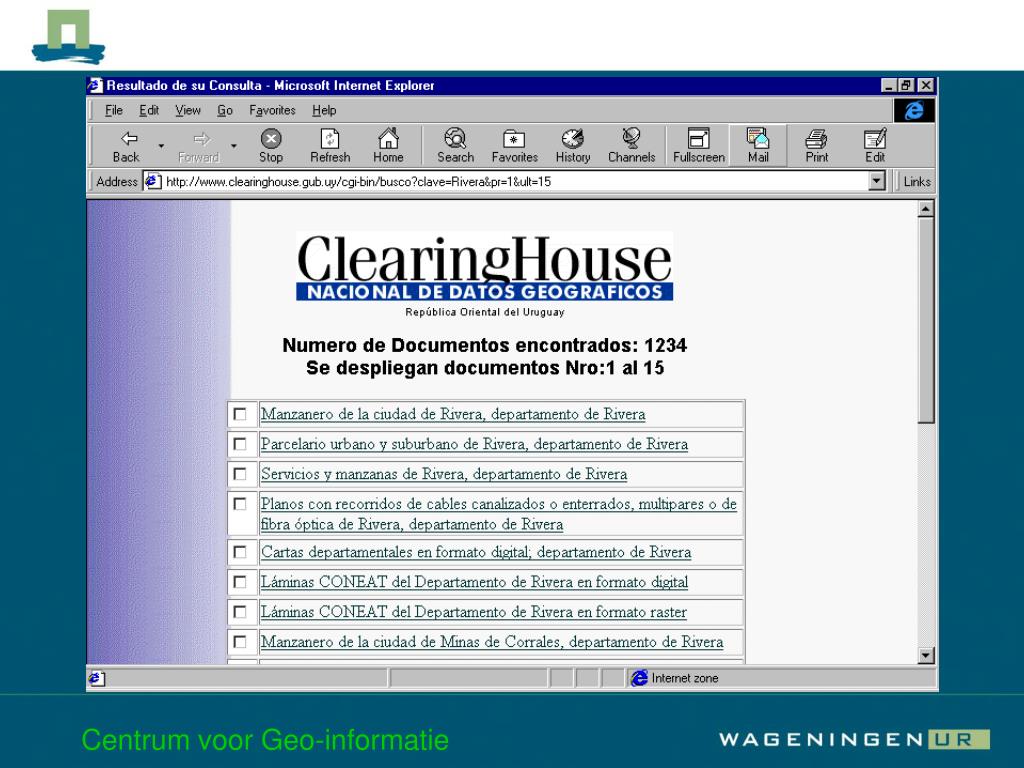1024x768 pixels.
Task: Click the Internet Explorer logo throbber
Action: [914, 110]
